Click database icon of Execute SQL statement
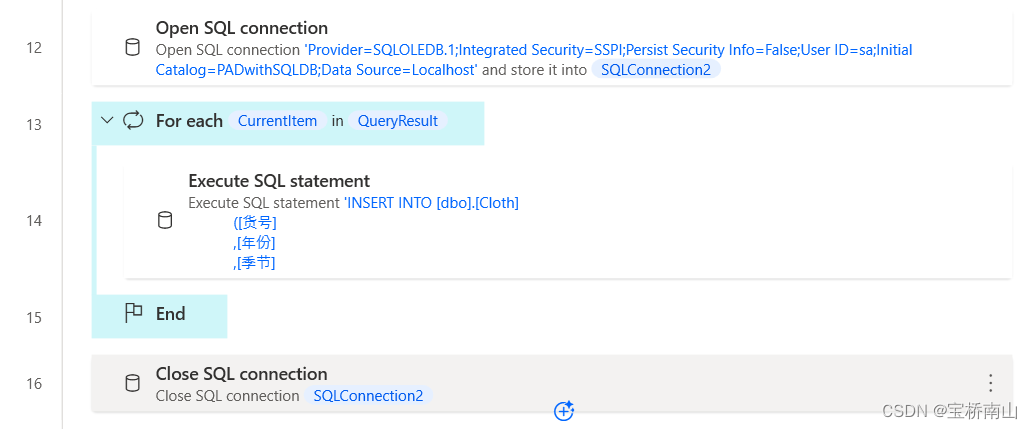Screen dimensions: 1032x429 coord(165,220)
